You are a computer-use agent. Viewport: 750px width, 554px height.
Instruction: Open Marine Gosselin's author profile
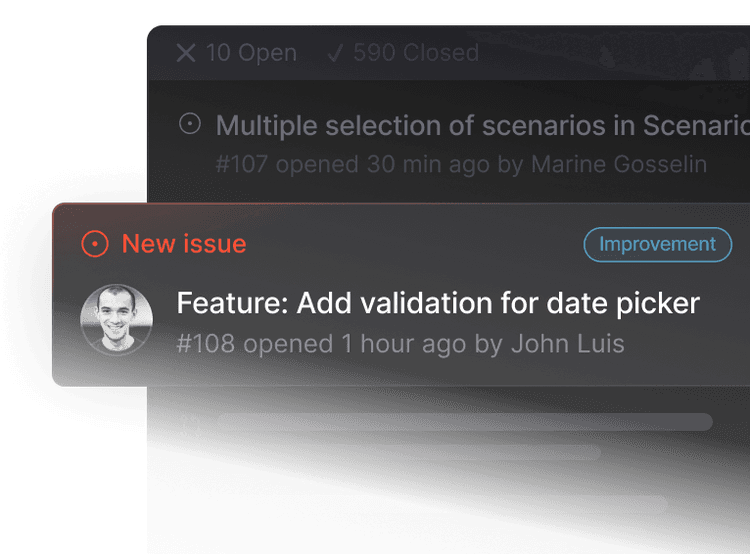[x=618, y=164]
